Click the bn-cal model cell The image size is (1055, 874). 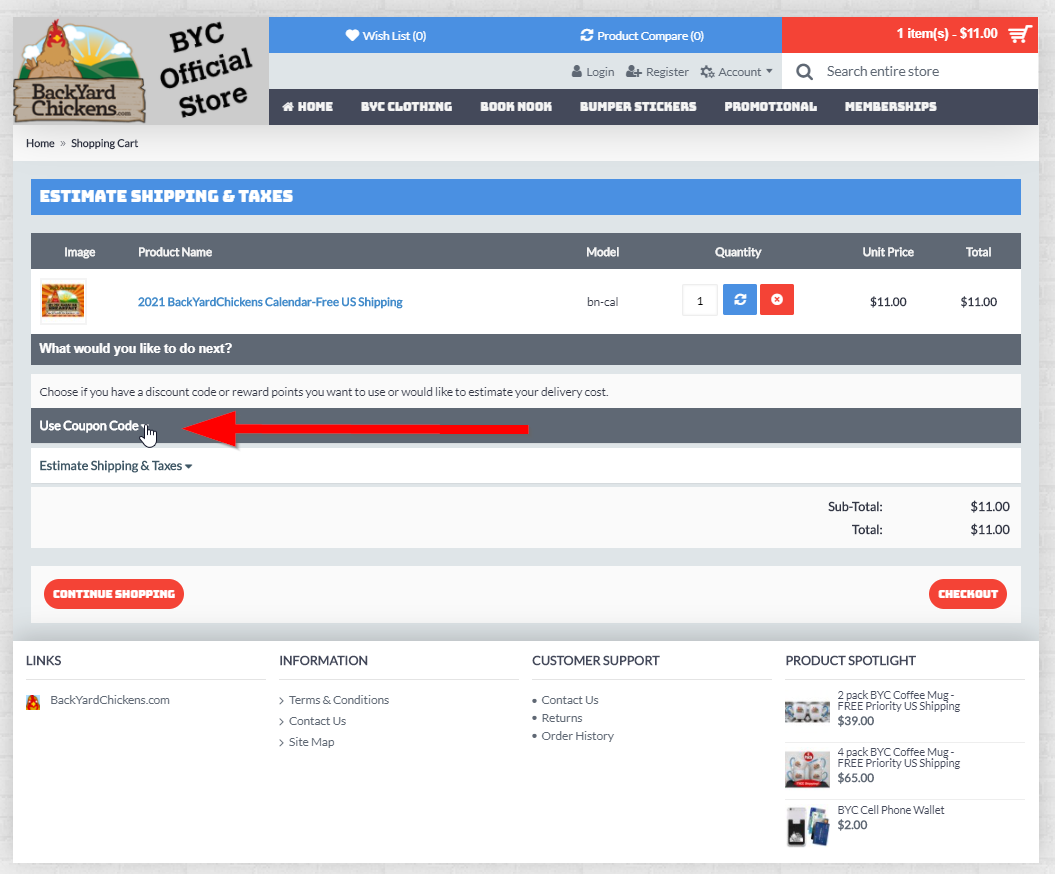pos(602,301)
